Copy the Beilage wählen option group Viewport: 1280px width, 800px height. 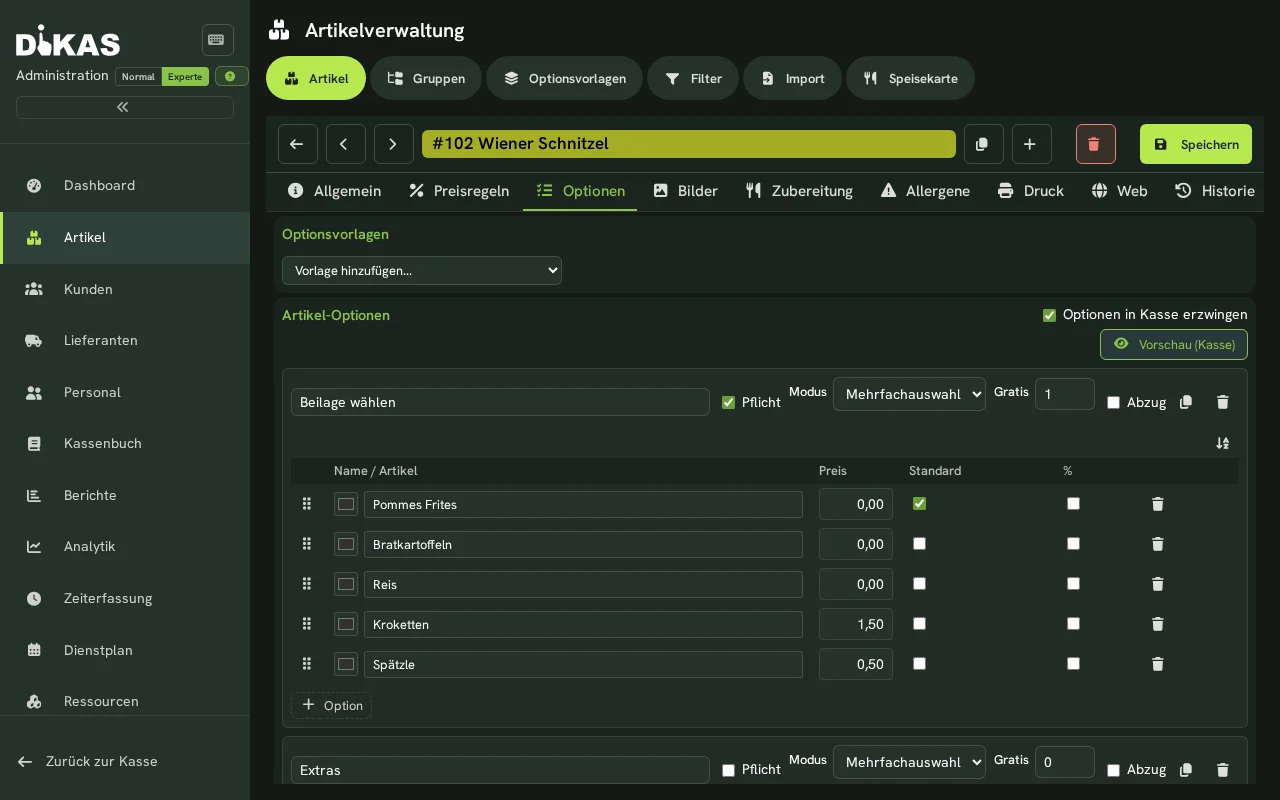pos(1186,402)
